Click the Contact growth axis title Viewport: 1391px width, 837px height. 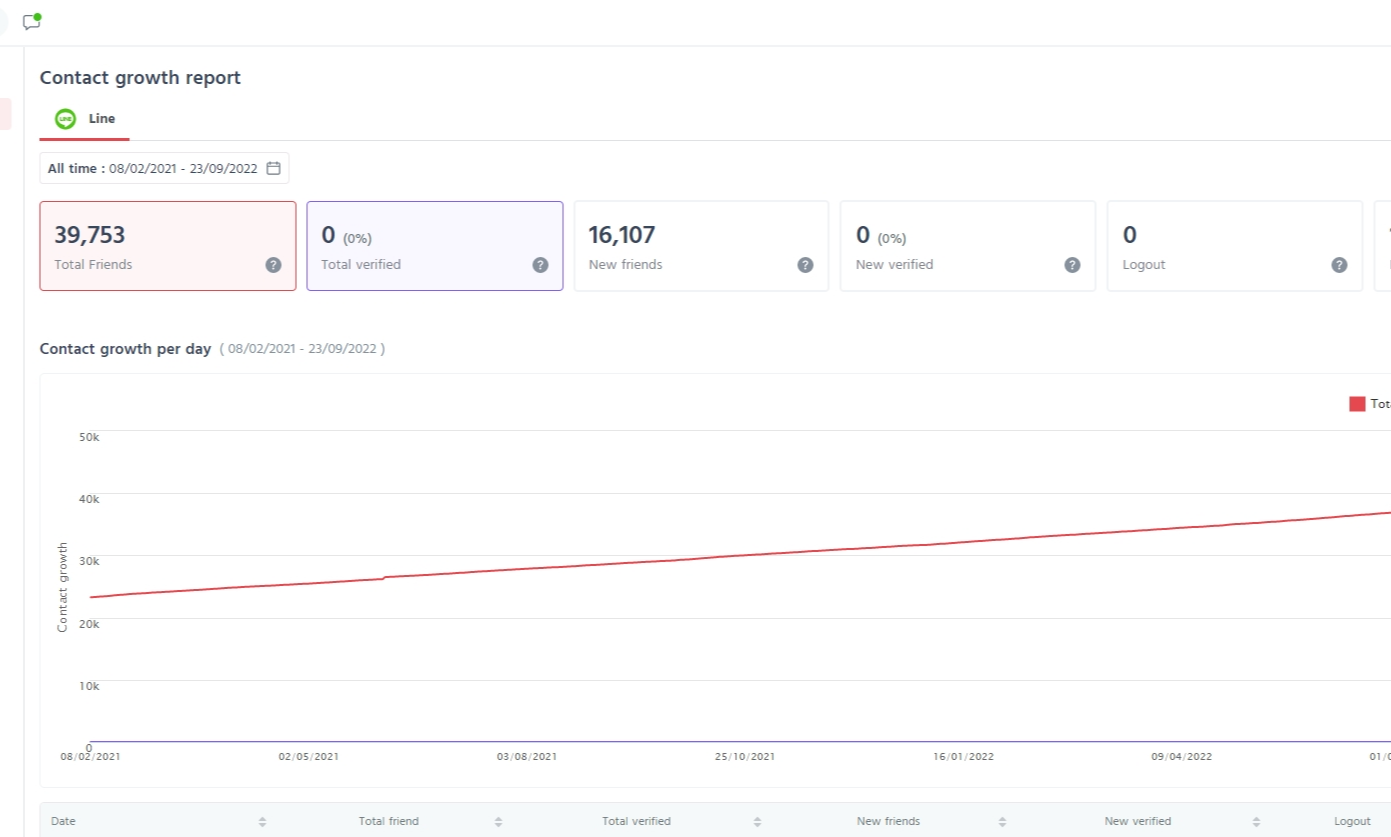[63, 587]
